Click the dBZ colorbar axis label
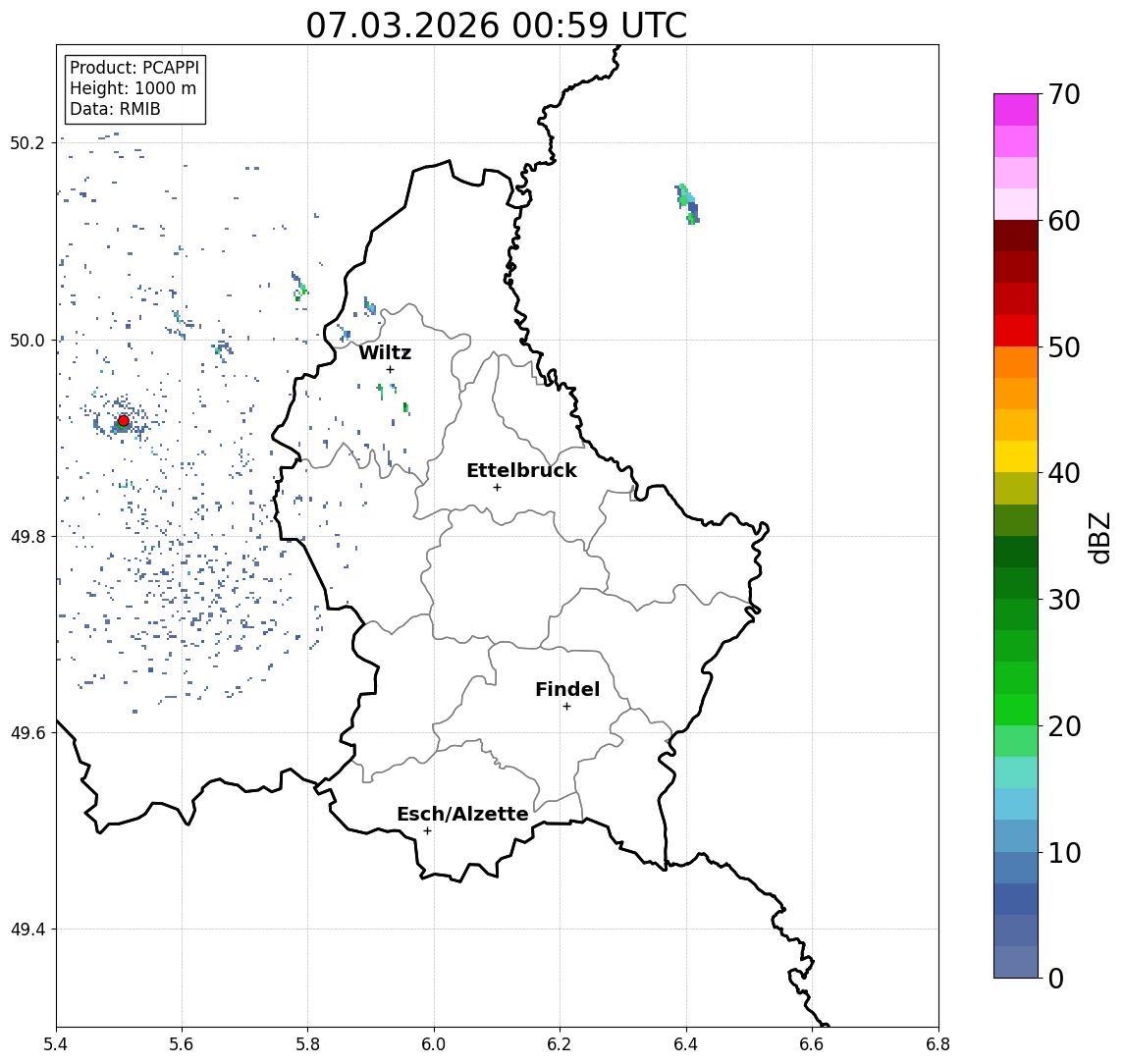The image size is (1124, 1064). [x=1098, y=538]
